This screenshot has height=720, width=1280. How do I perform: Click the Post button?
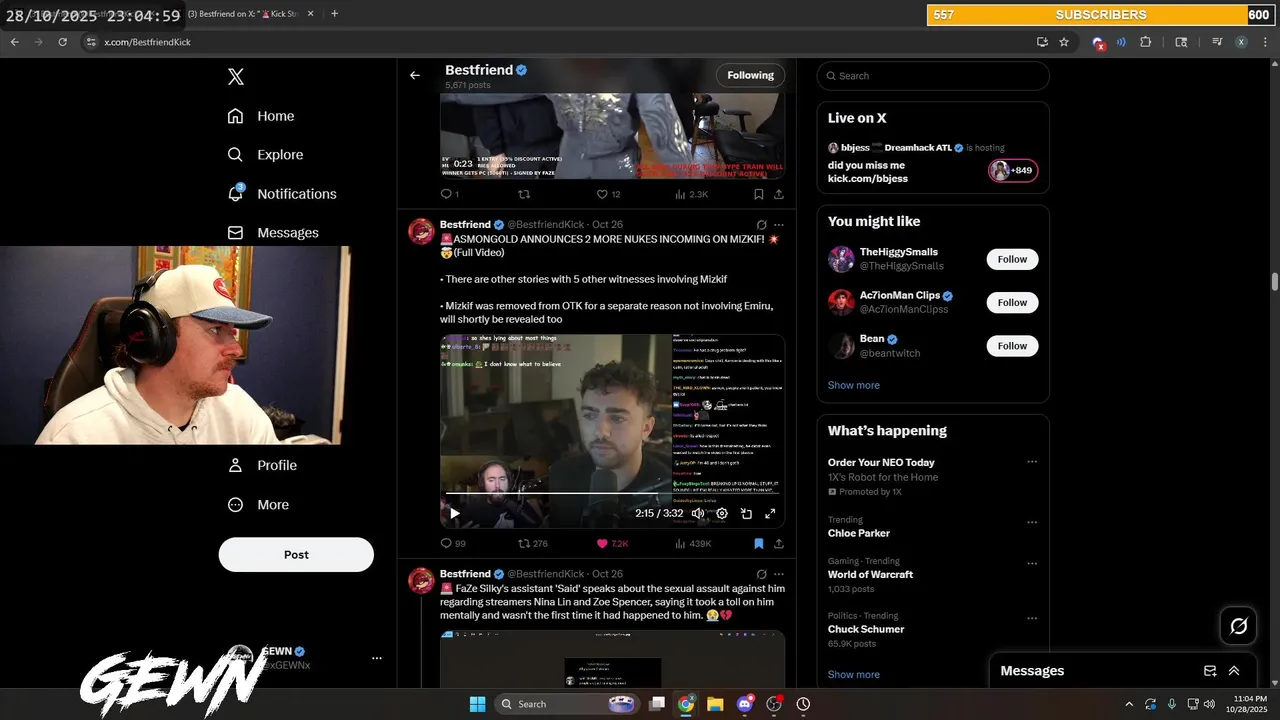coord(296,554)
